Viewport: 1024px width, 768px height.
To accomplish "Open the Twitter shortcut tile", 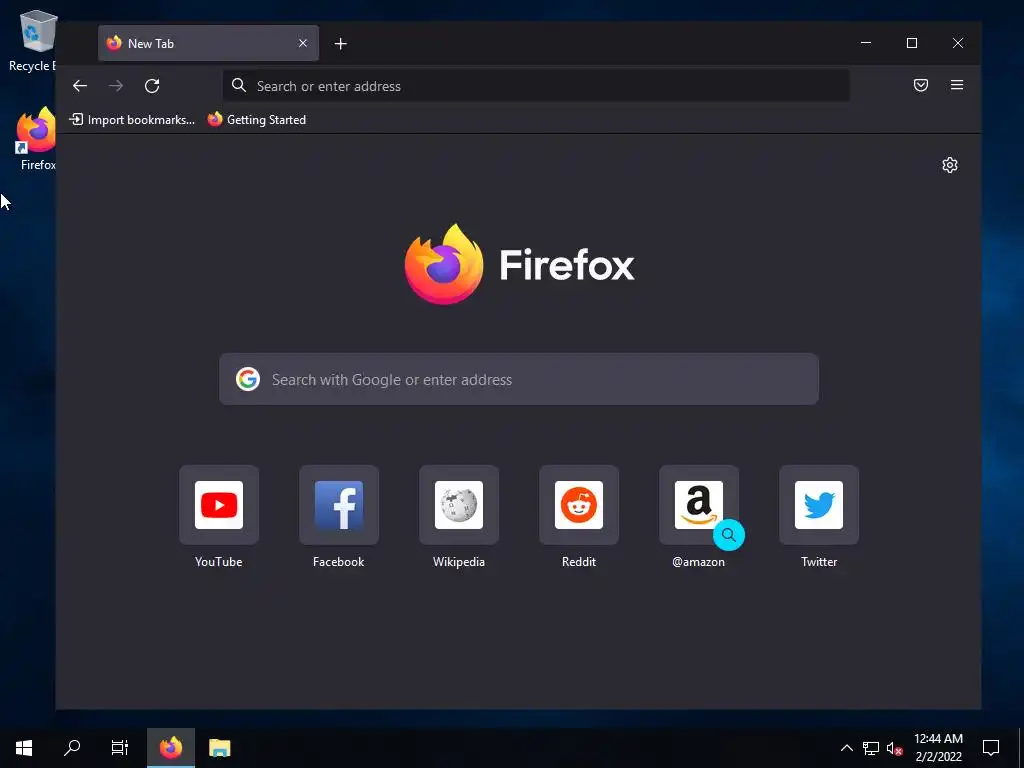I will (x=819, y=505).
